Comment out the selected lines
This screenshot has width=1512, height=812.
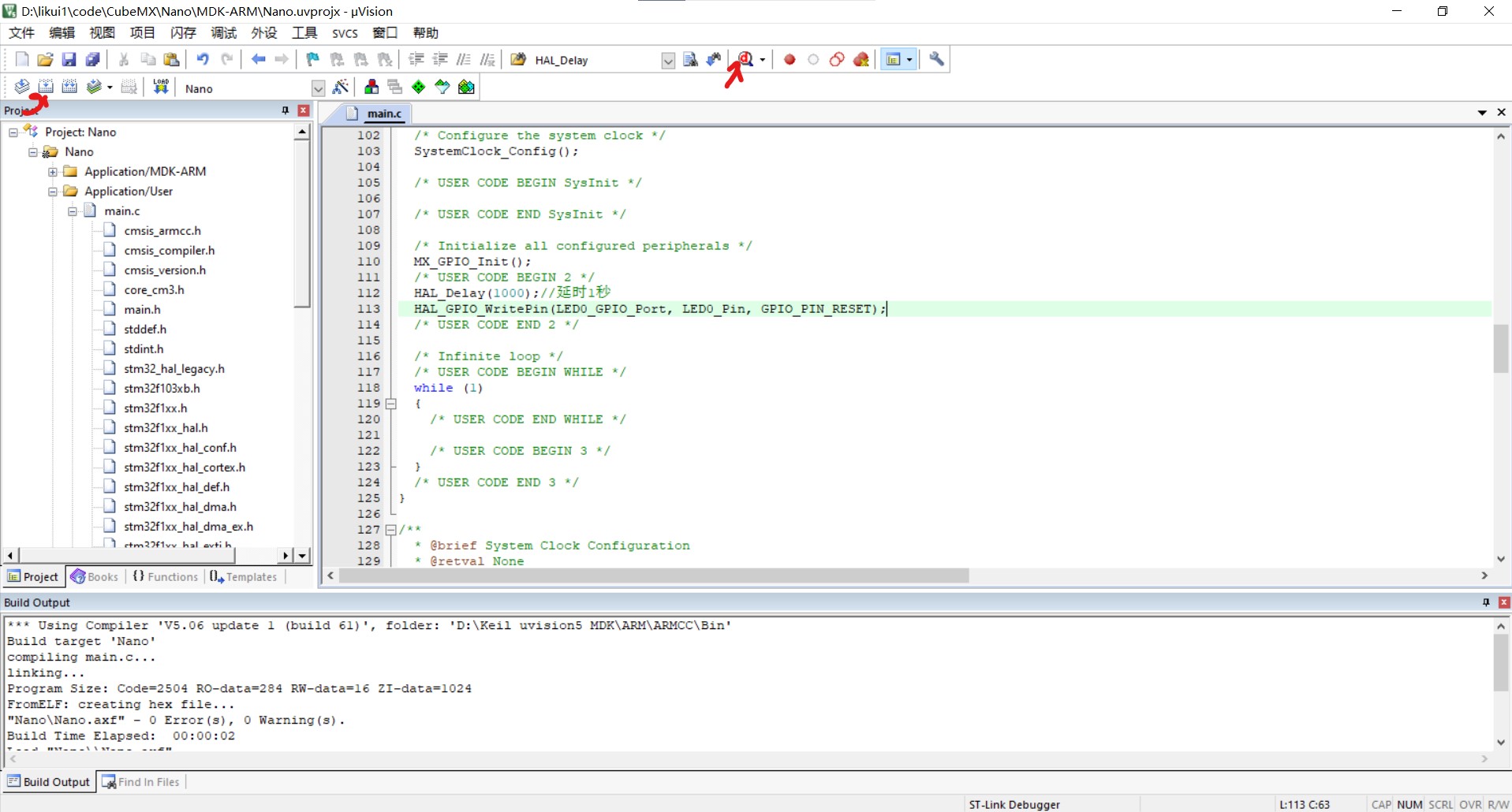coord(464,60)
